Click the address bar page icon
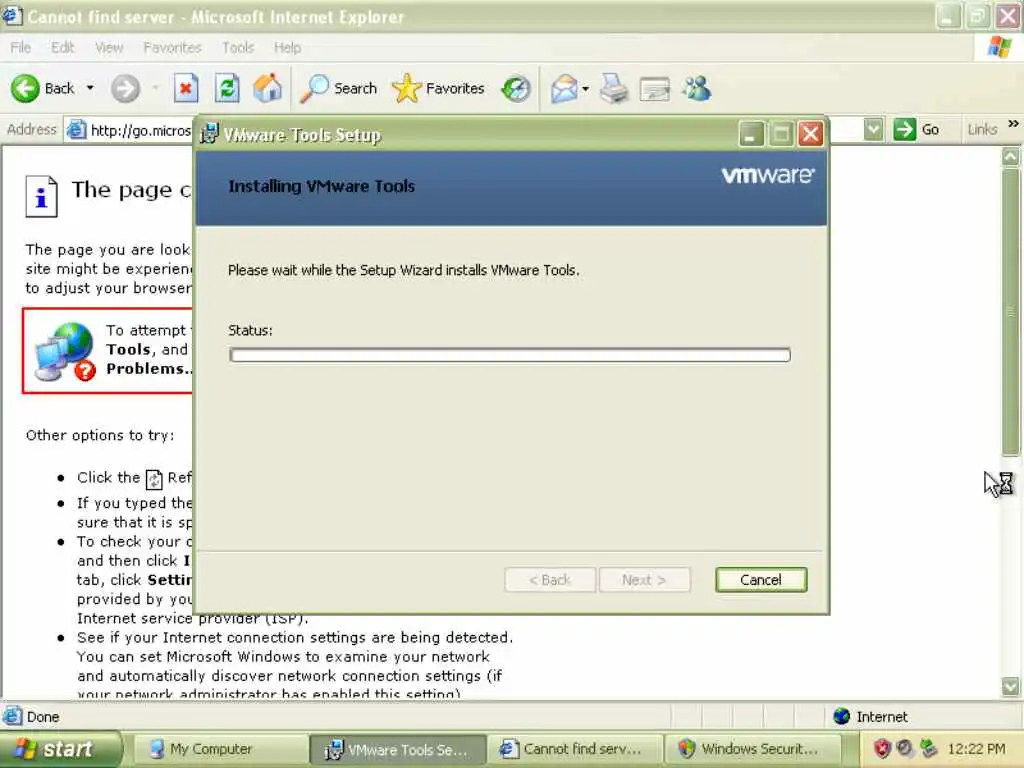Screen dimensions: 1024x768 tap(76, 129)
